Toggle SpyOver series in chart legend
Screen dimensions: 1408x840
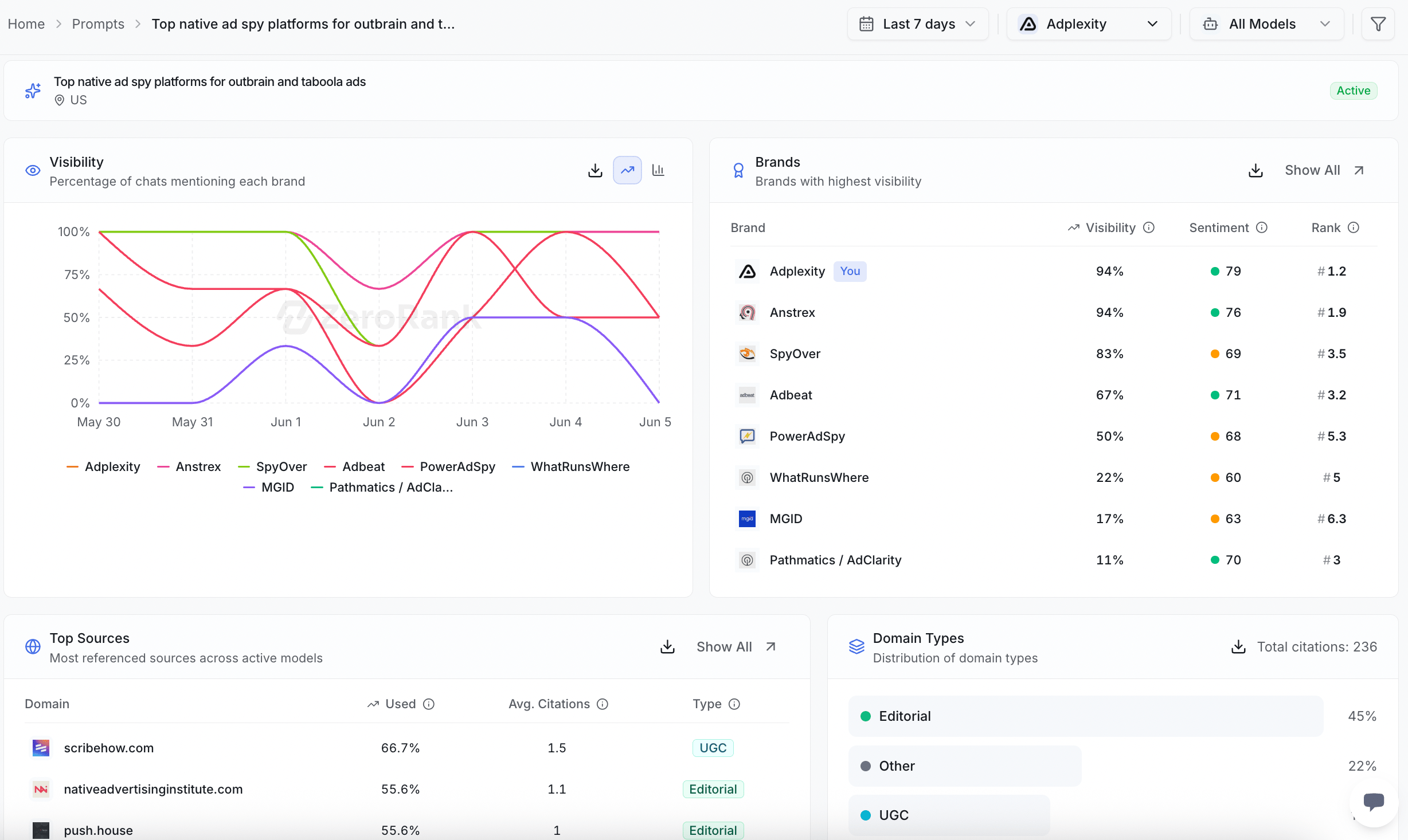(272, 467)
